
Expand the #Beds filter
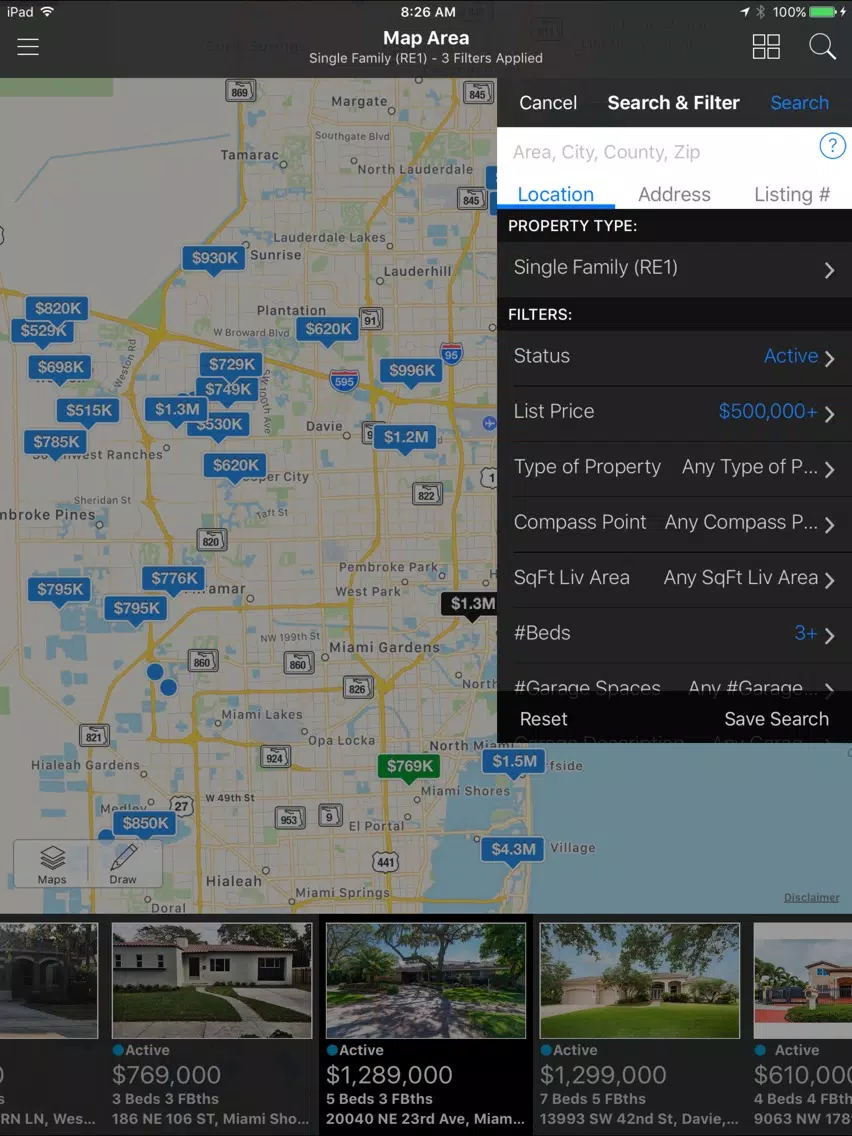coord(674,634)
